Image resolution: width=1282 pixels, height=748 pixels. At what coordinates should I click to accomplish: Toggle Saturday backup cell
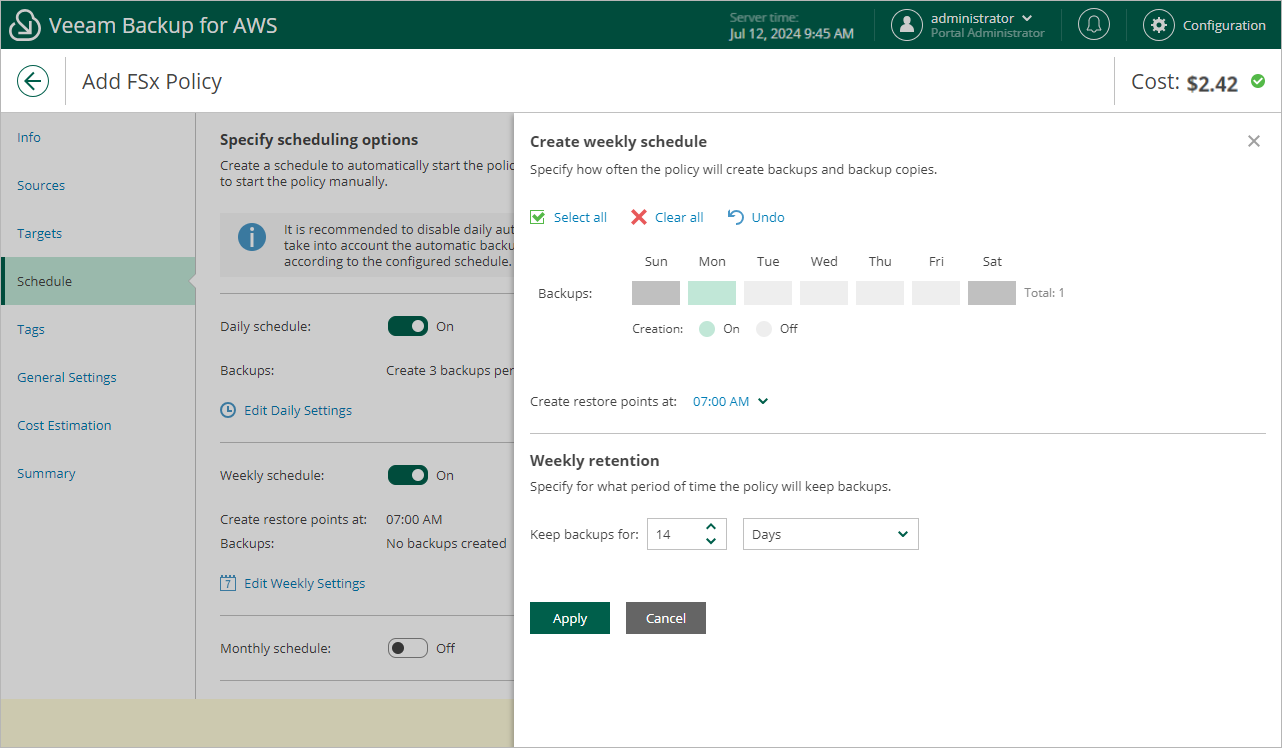(x=992, y=293)
